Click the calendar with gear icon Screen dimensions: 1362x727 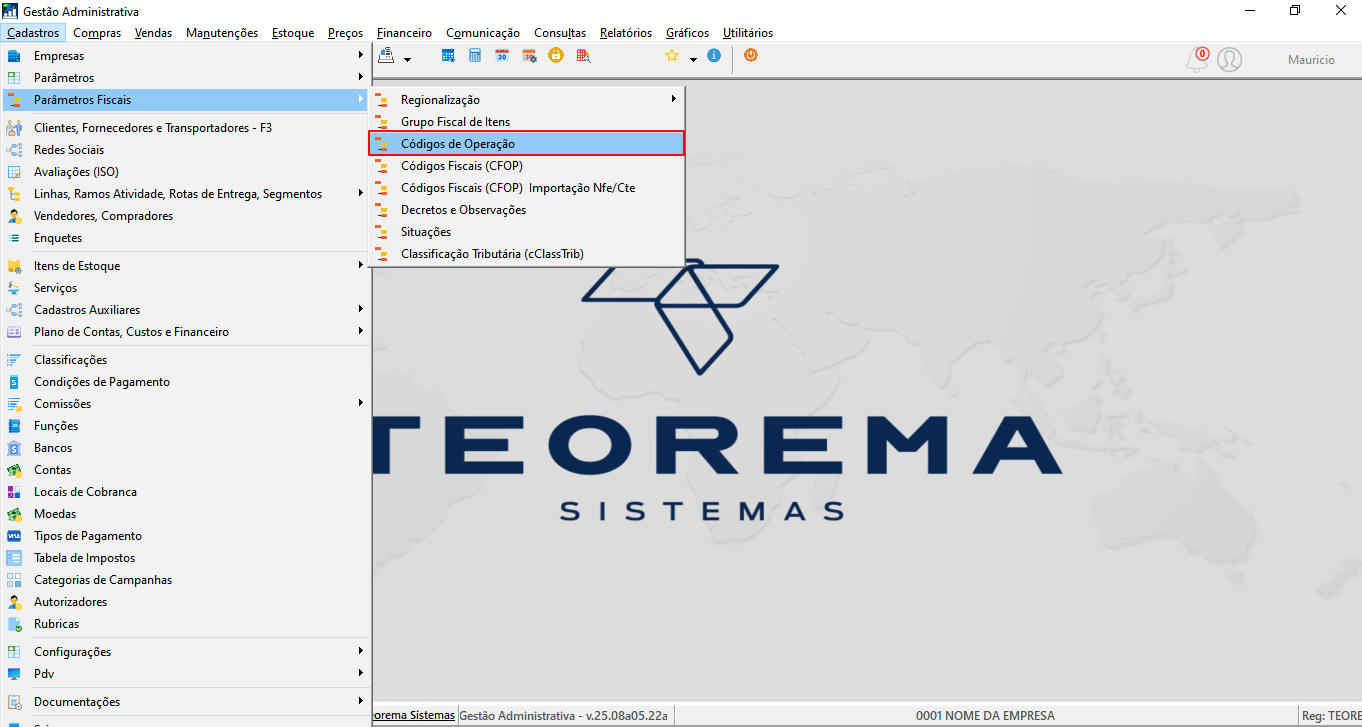pyautogui.click(x=529, y=56)
